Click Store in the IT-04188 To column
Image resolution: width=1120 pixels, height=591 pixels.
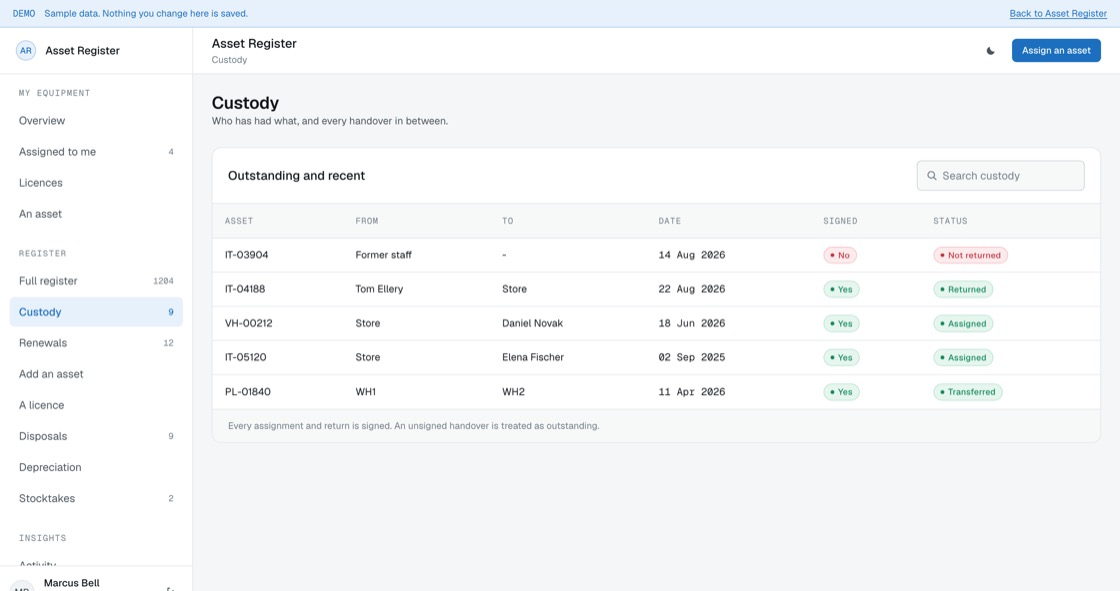(x=514, y=289)
